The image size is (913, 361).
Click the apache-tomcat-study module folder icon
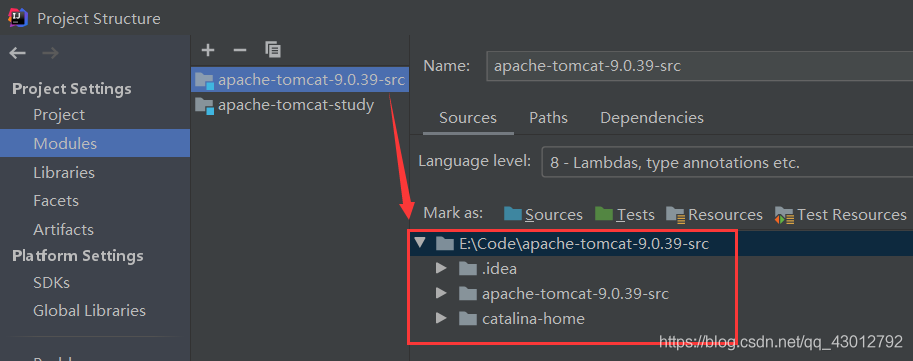click(204, 106)
